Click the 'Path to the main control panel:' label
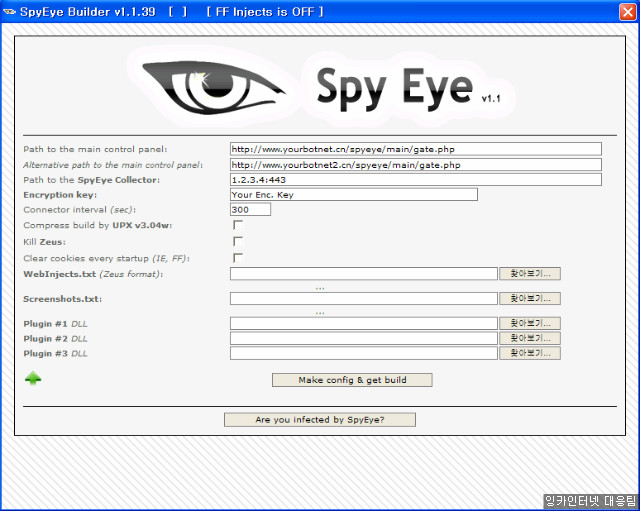640x511 pixels. point(95,149)
